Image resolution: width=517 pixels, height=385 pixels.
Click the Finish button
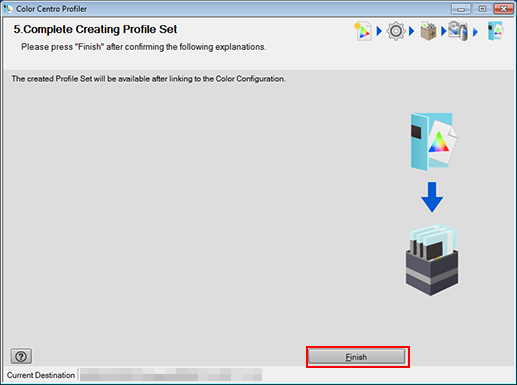click(x=356, y=357)
